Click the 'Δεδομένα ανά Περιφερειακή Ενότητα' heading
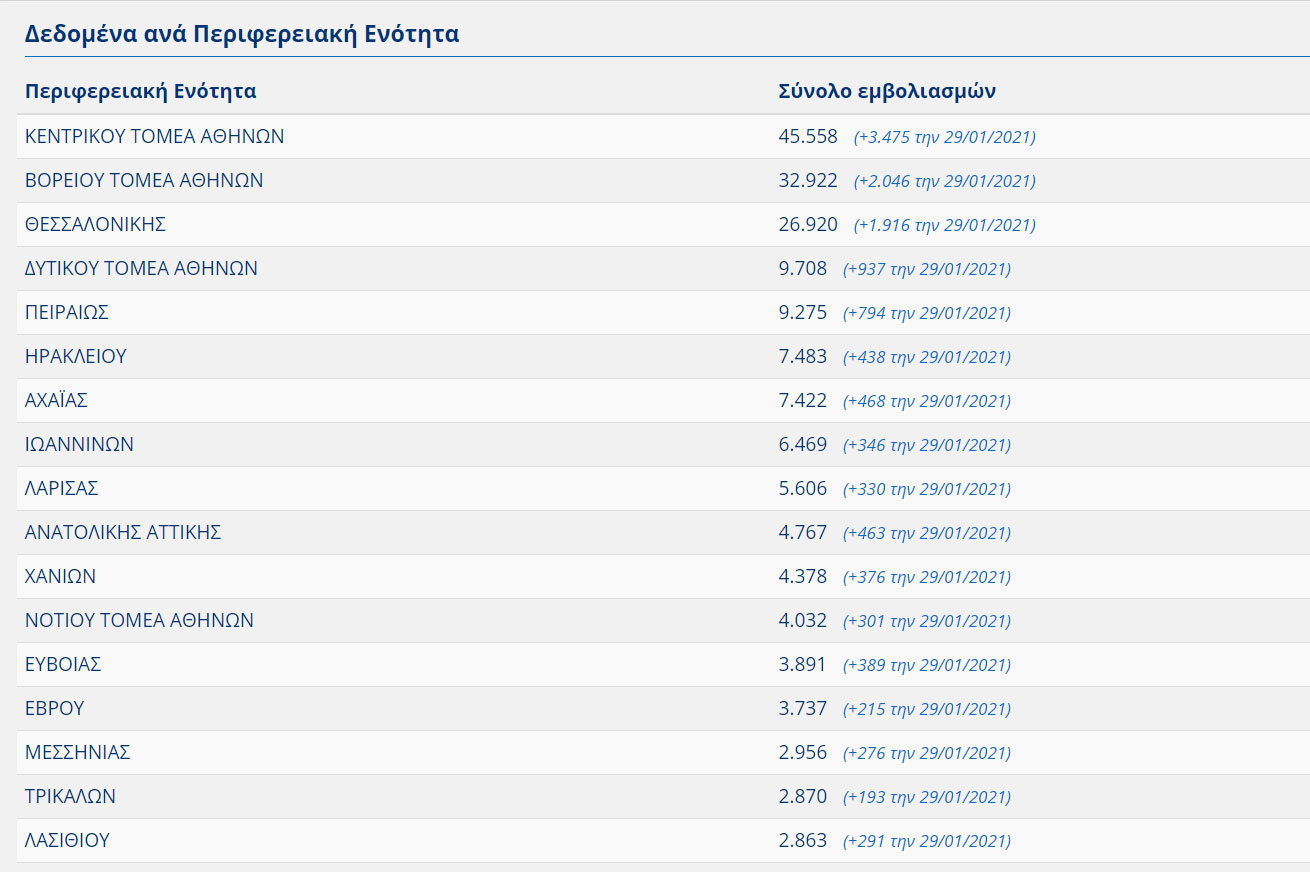The width and height of the screenshot is (1310, 872). [x=242, y=34]
